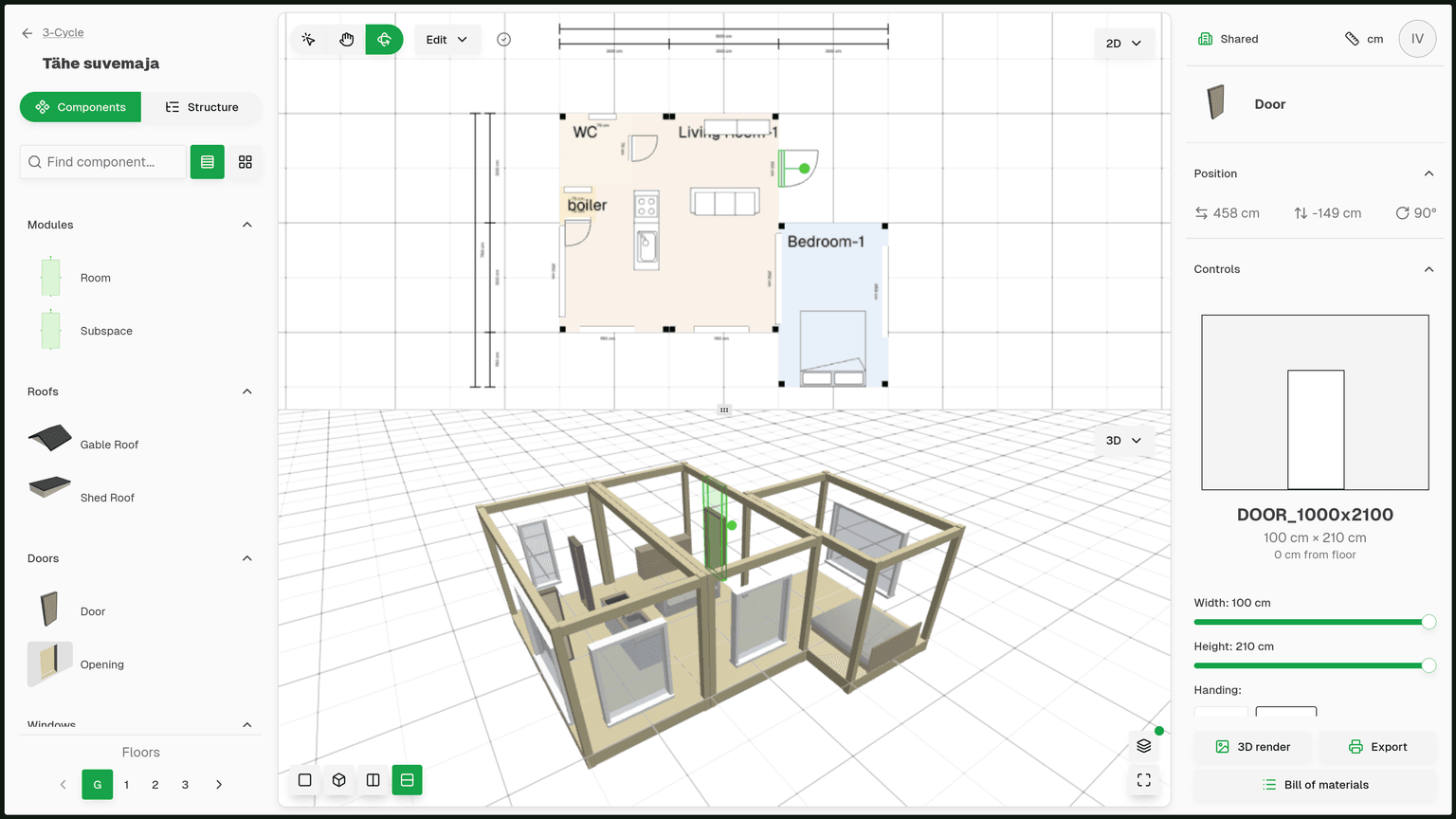Click the Find component search field
1456x819 pixels.
102,161
